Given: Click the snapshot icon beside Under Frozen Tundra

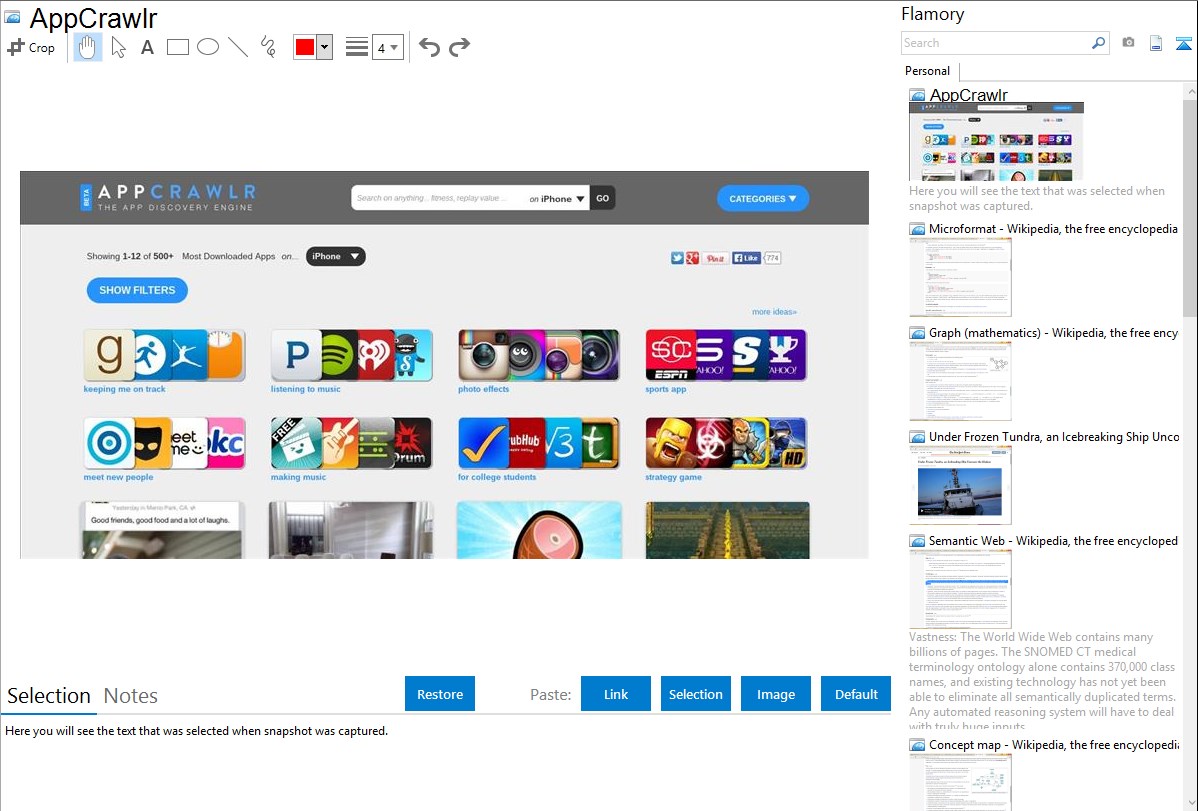Looking at the screenshot, I should [x=917, y=437].
